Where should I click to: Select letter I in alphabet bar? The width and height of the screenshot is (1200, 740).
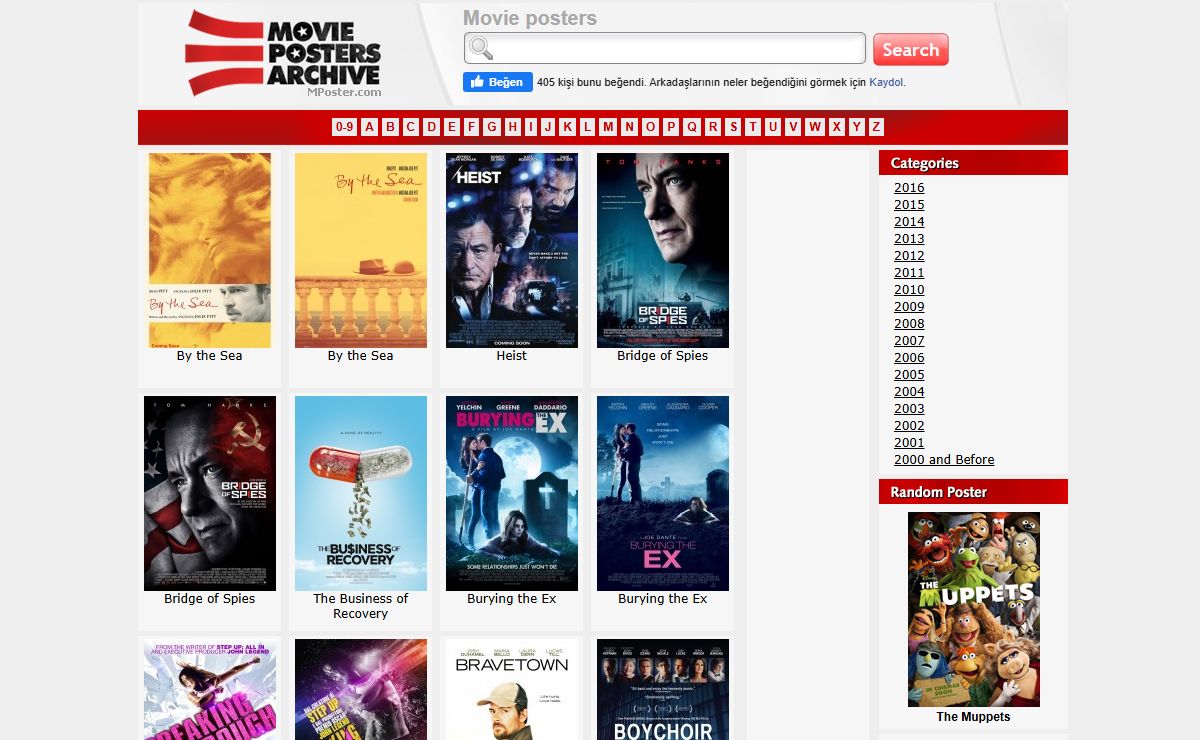click(x=530, y=127)
